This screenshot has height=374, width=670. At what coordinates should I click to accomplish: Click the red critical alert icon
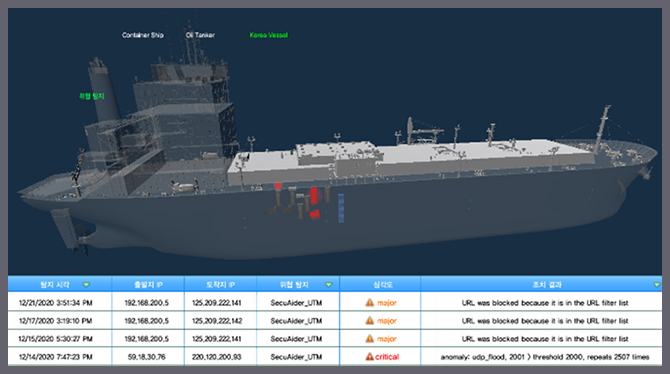(370, 356)
